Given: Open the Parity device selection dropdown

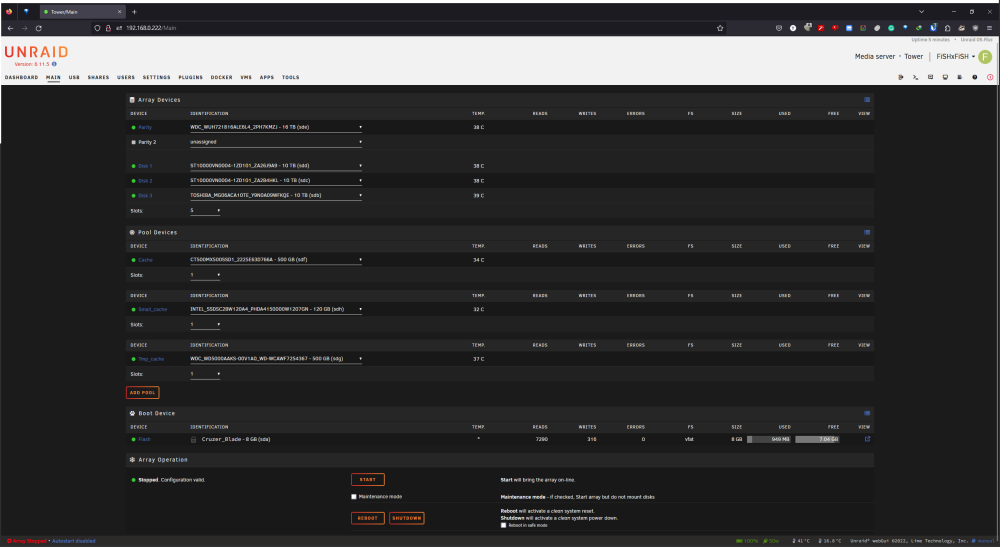Looking at the screenshot, I should 276,127.
